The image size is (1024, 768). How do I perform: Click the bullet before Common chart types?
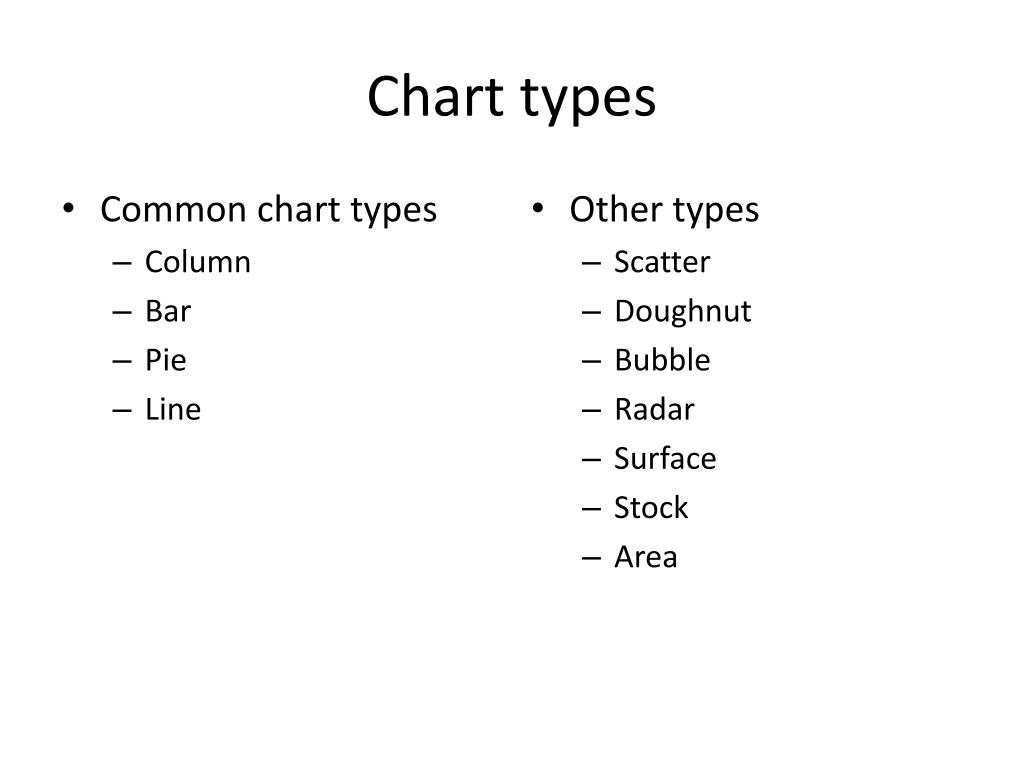pyautogui.click(x=69, y=209)
